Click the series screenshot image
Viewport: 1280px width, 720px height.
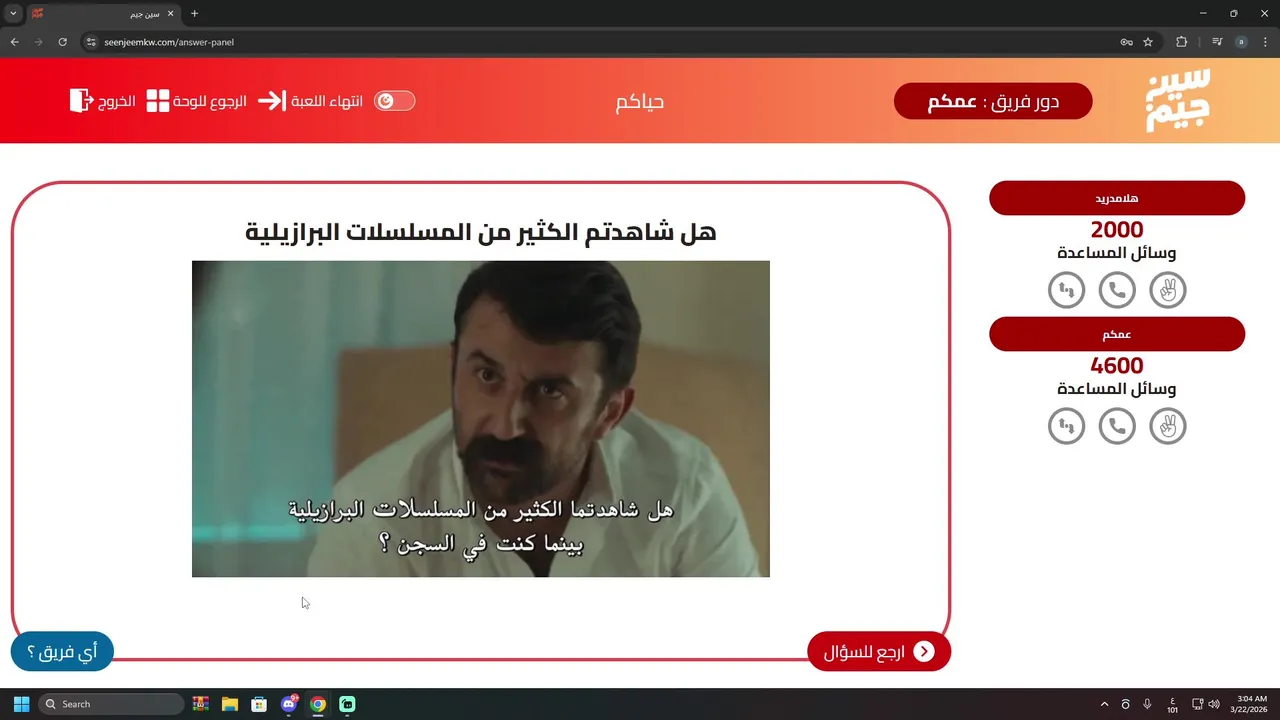tap(481, 419)
